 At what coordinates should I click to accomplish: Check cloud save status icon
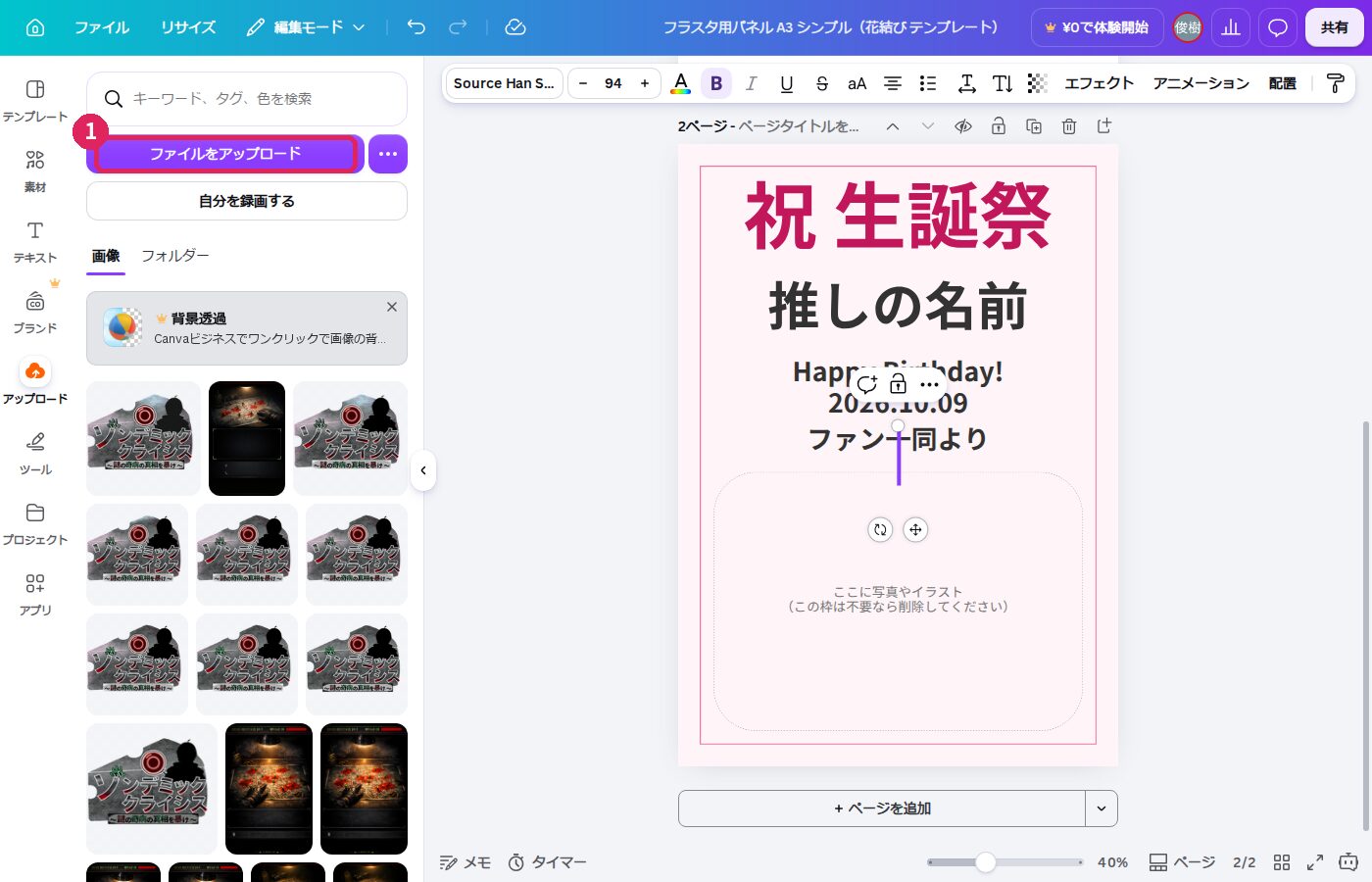click(x=515, y=27)
